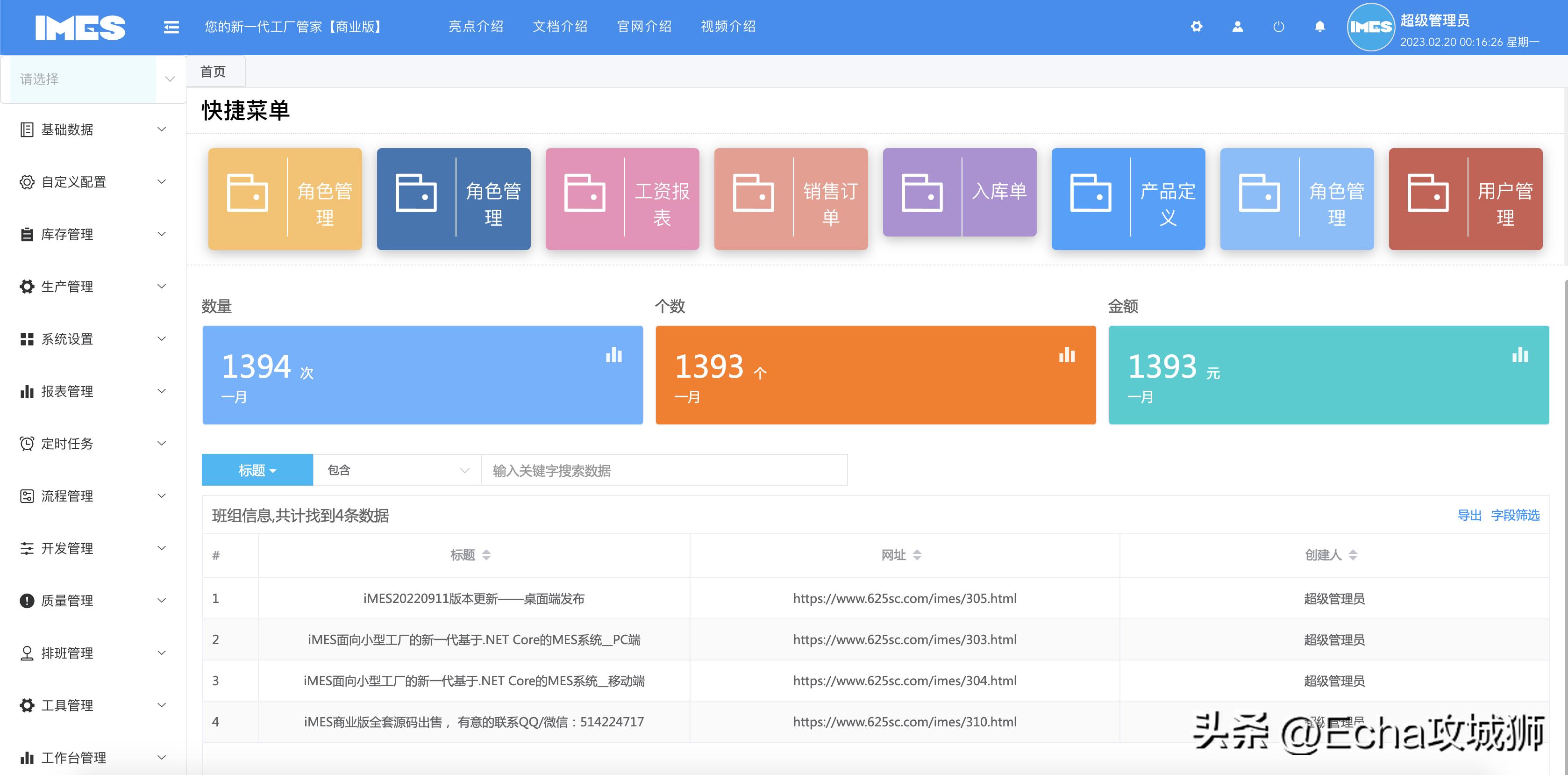Screen dimensions: 1568x775
Task: Click the settings gear in the top bar
Action: [x=1196, y=27]
